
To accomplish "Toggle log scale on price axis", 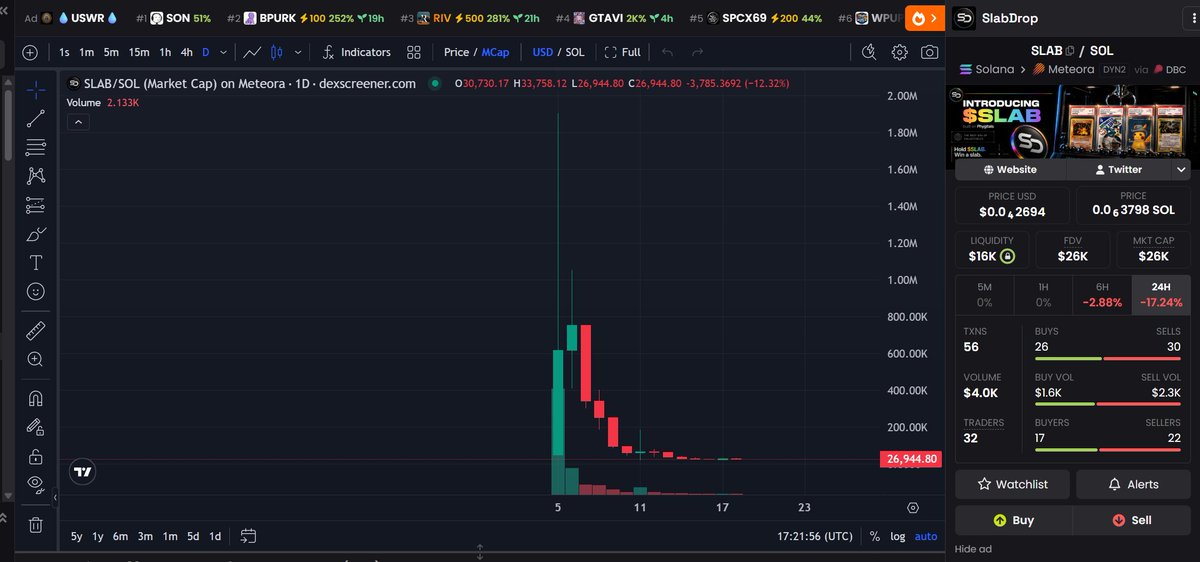I will [x=898, y=536].
